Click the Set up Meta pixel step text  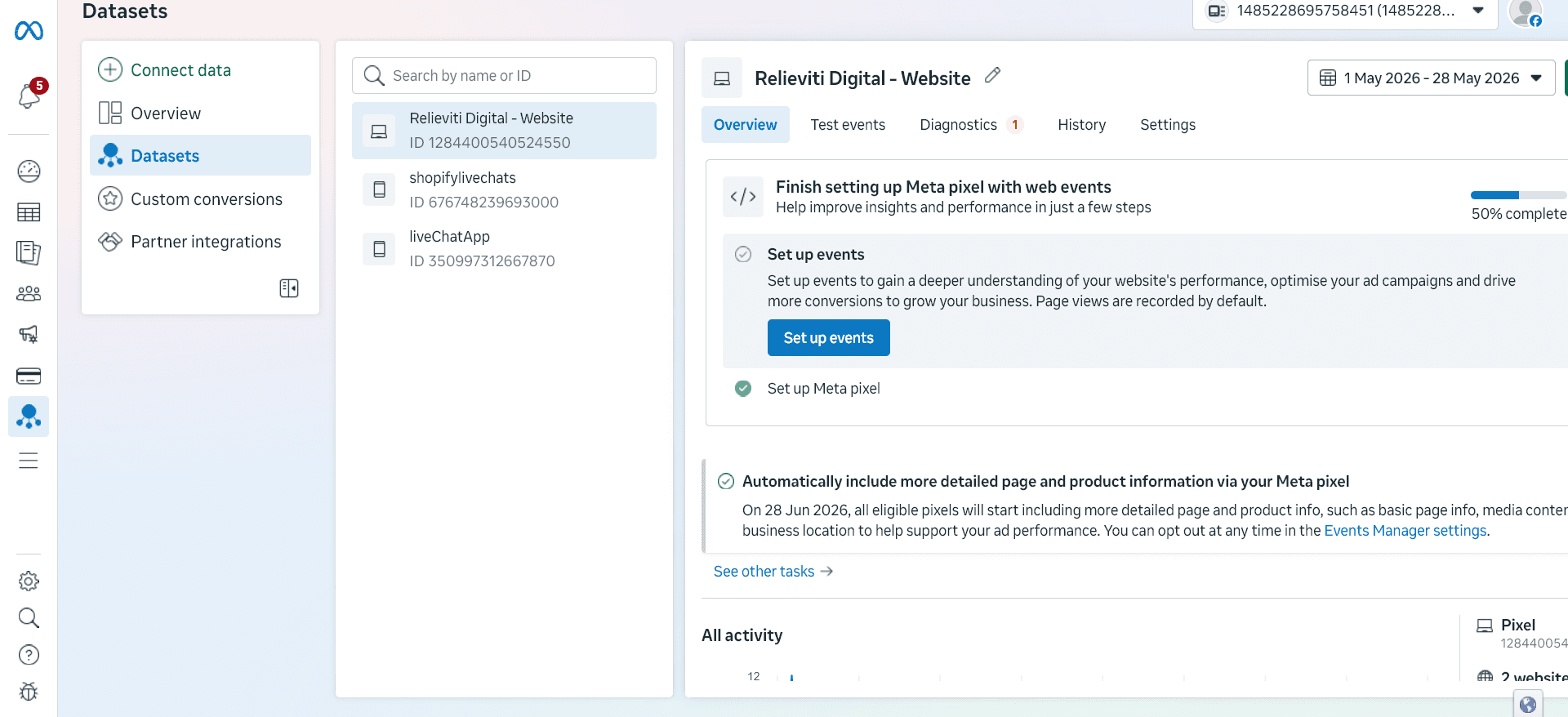tap(823, 389)
